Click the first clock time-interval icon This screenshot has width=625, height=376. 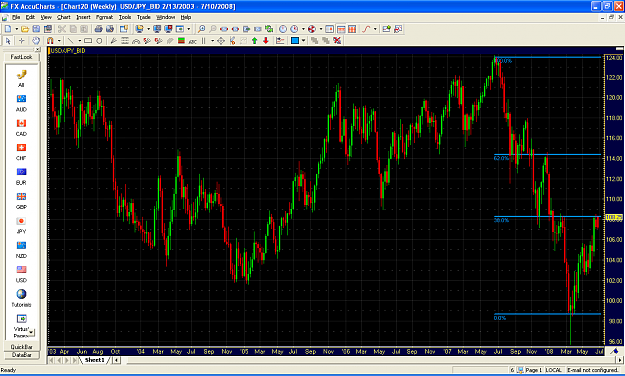(283, 29)
